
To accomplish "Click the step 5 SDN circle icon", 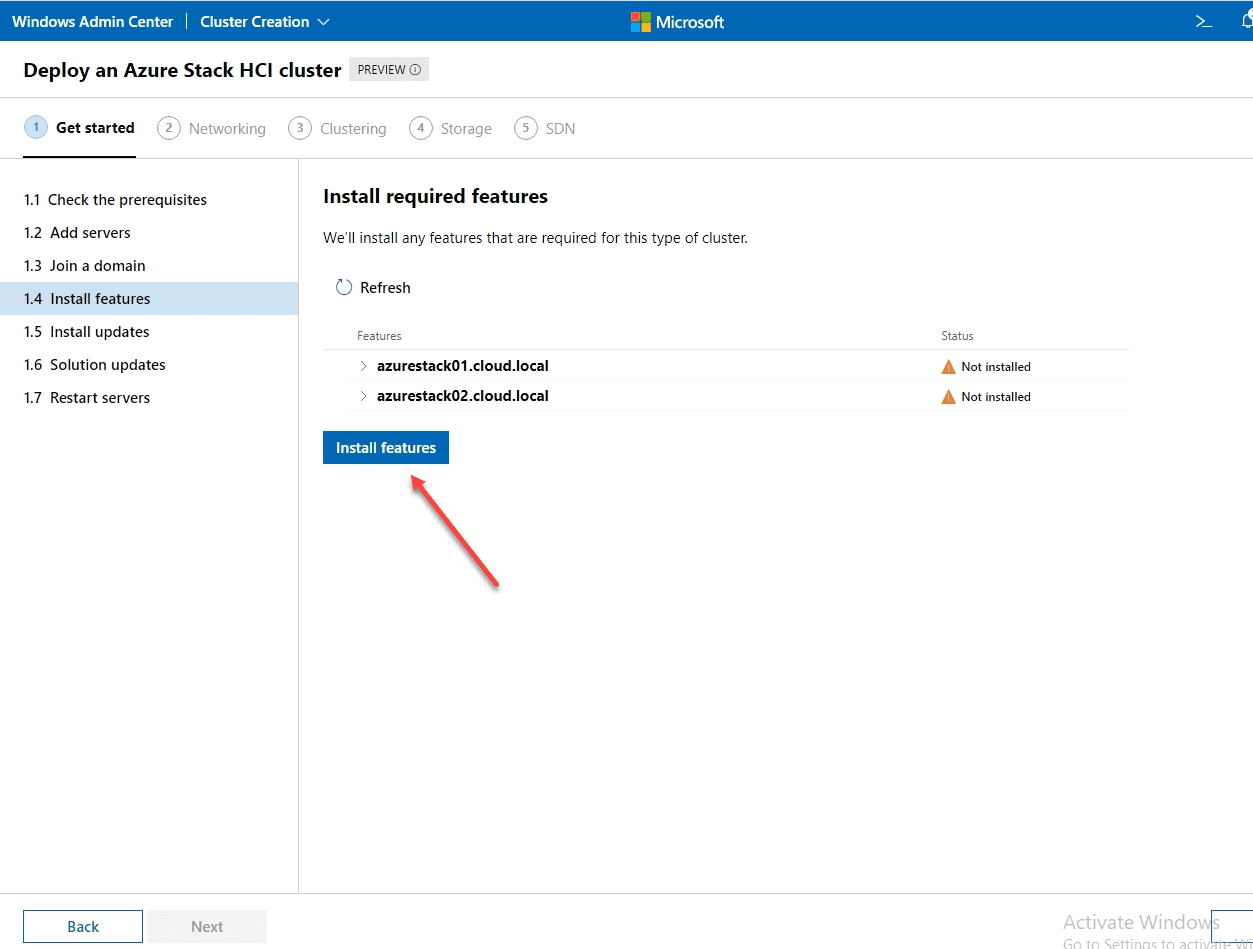I will [526, 128].
